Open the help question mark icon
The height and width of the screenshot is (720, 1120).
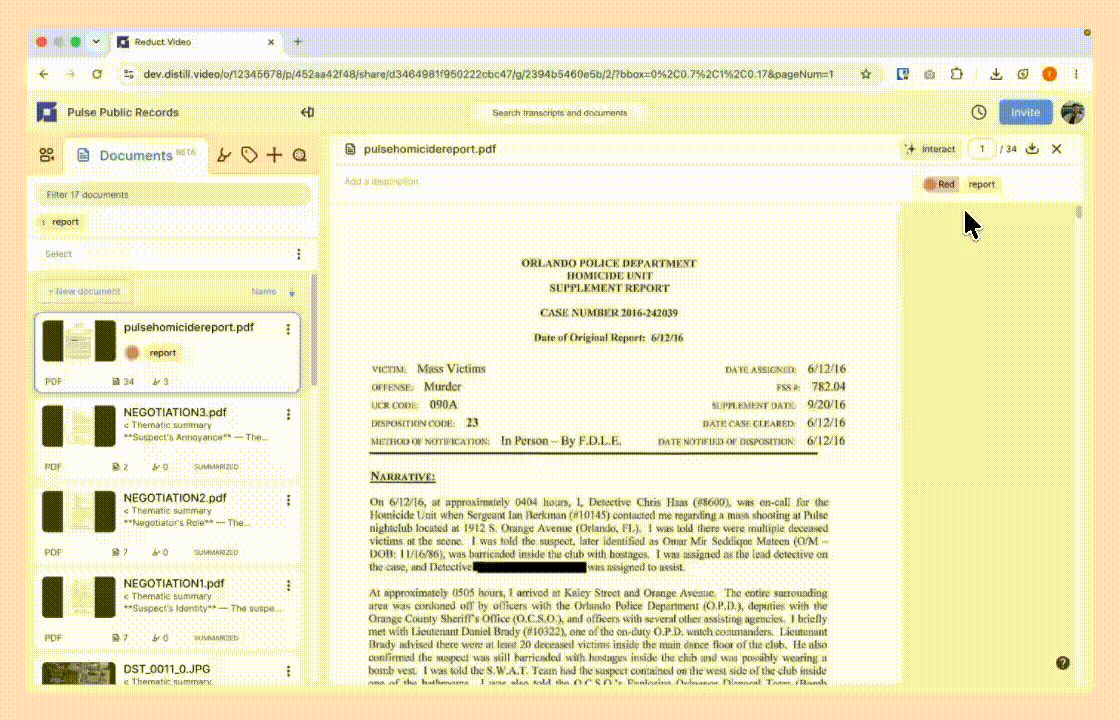[x=1063, y=663]
